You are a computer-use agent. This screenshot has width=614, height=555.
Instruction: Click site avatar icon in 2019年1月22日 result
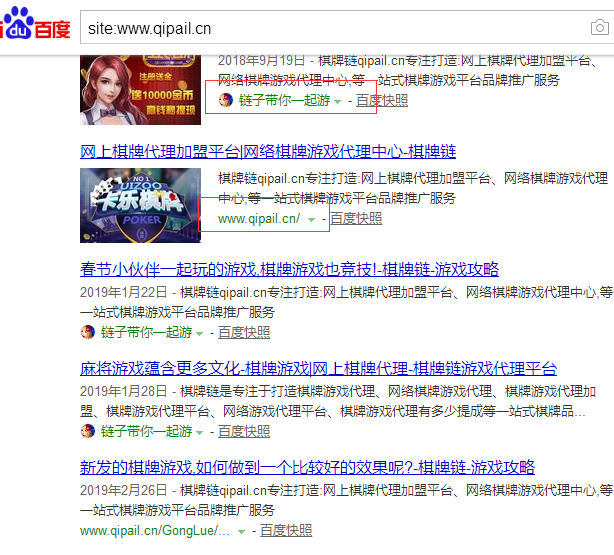[x=88, y=332]
